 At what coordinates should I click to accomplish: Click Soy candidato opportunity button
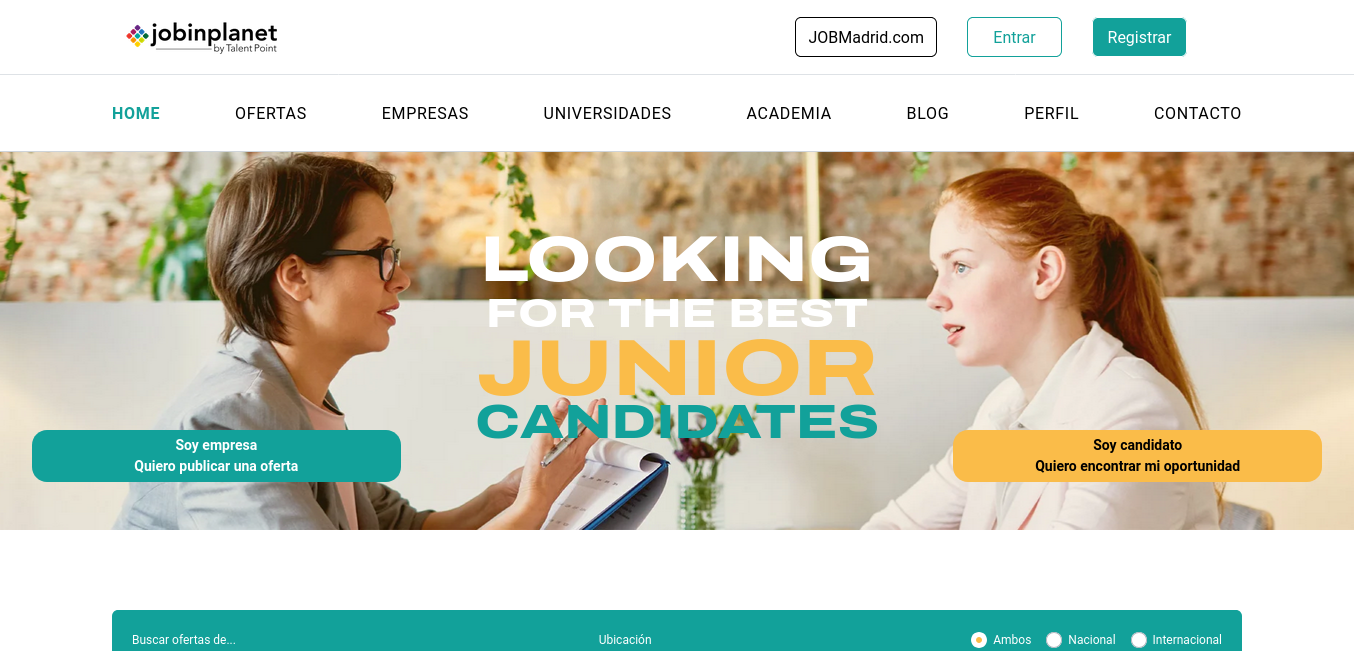[x=1137, y=456]
